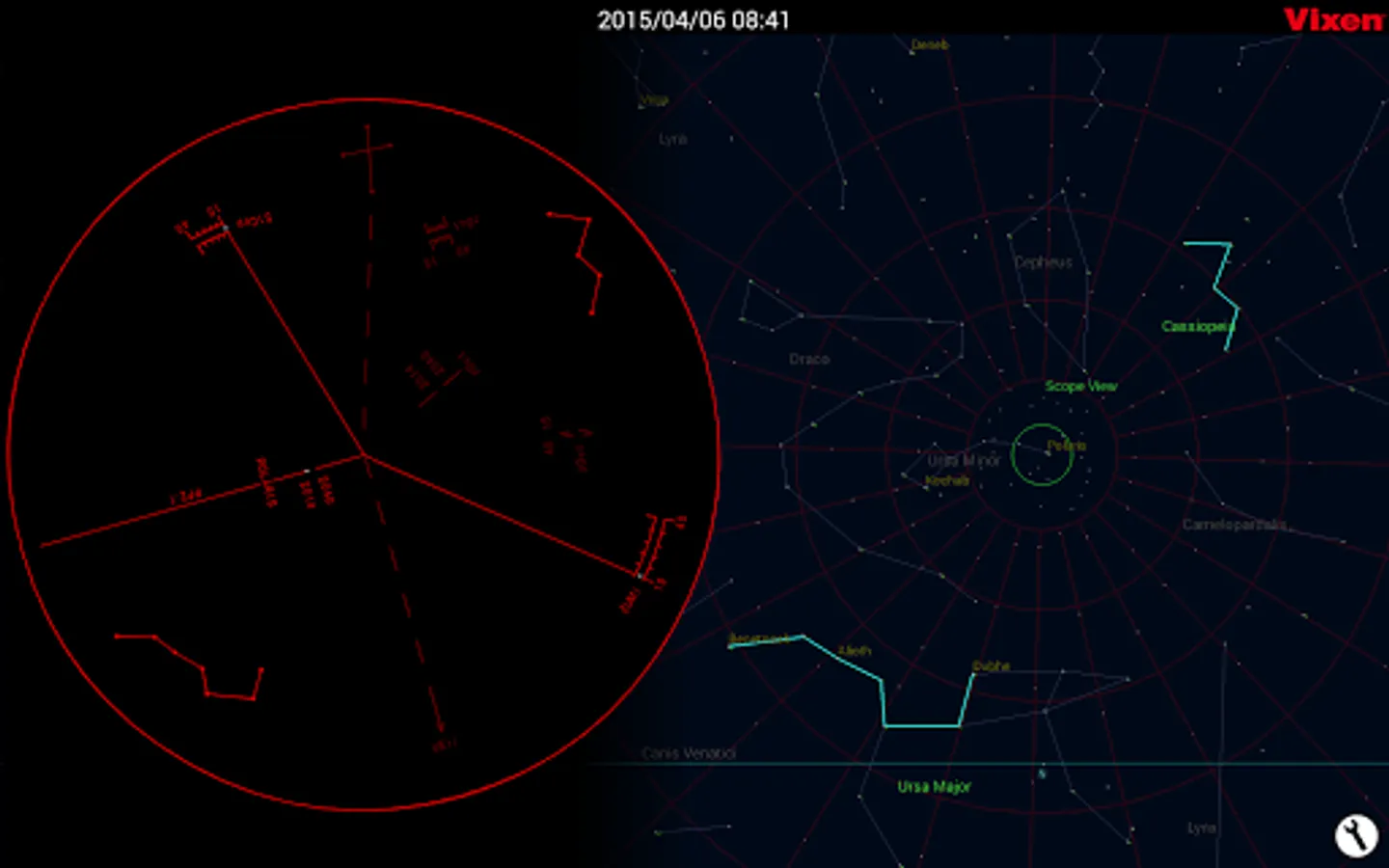Select the Kochab star label

click(x=946, y=480)
